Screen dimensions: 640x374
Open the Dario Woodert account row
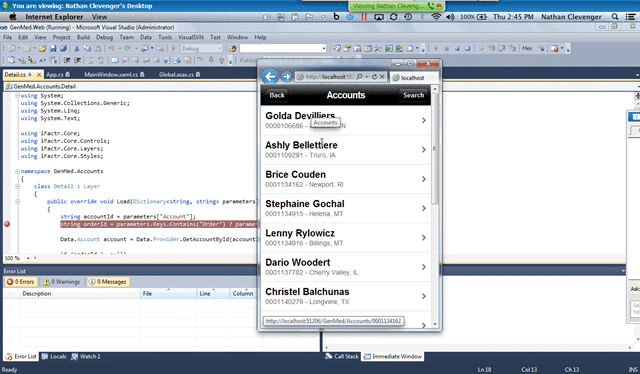(346, 267)
